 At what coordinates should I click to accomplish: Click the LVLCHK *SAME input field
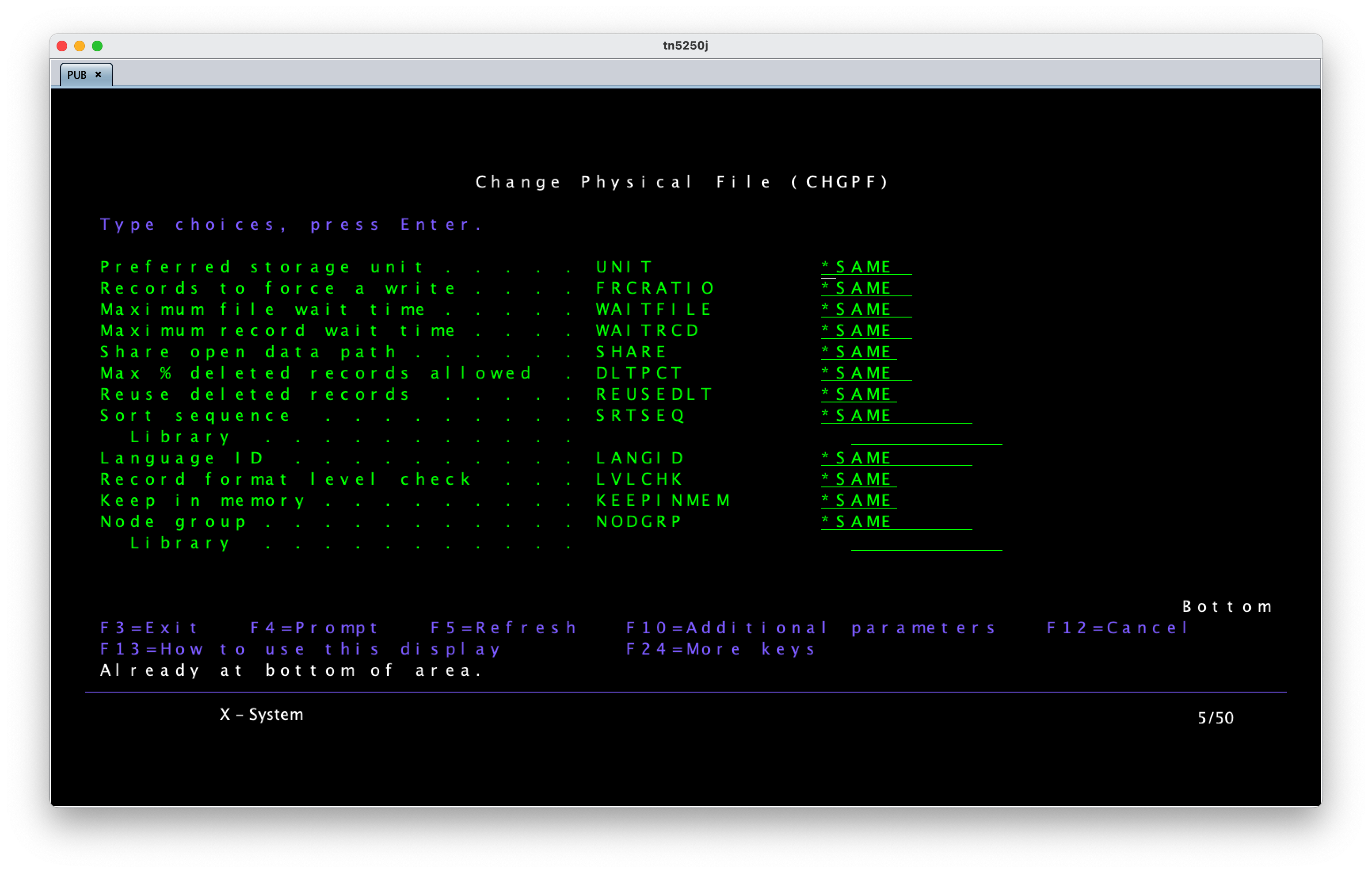coord(859,479)
